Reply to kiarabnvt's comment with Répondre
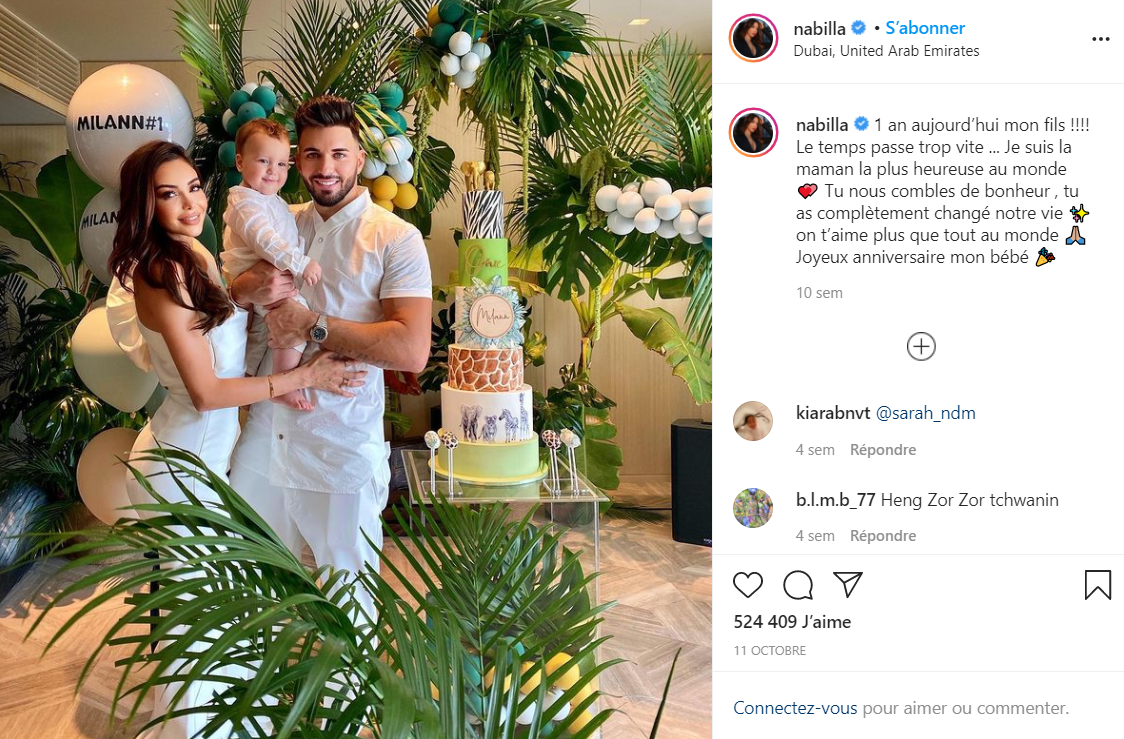Viewport: 1124px width, 739px height. click(882, 450)
